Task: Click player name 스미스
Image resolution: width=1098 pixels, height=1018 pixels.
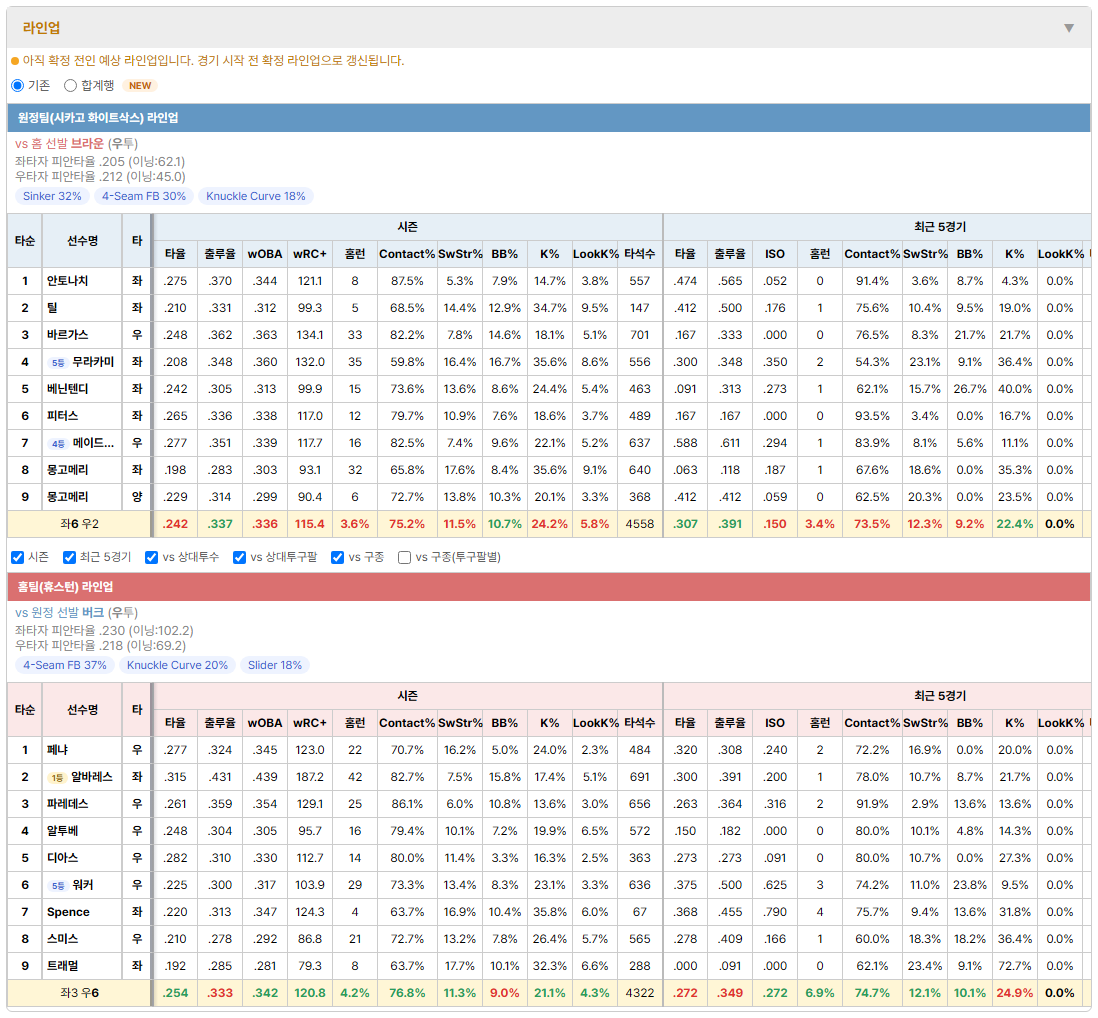Action: tap(62, 940)
